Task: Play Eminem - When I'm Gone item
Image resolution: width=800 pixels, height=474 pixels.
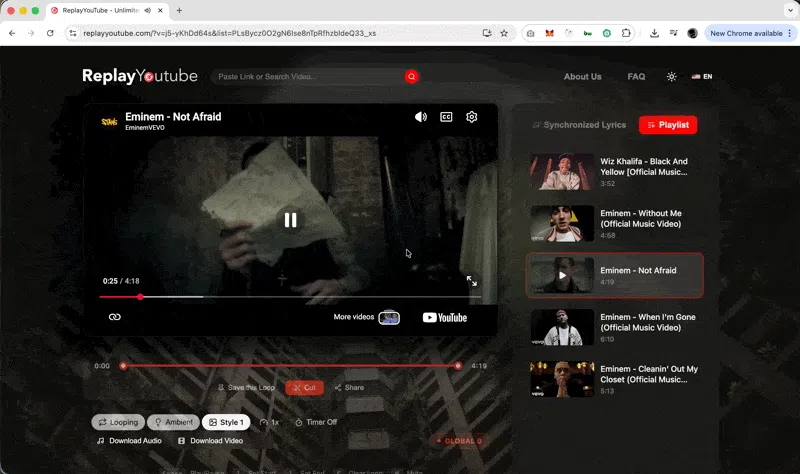Action: (614, 327)
